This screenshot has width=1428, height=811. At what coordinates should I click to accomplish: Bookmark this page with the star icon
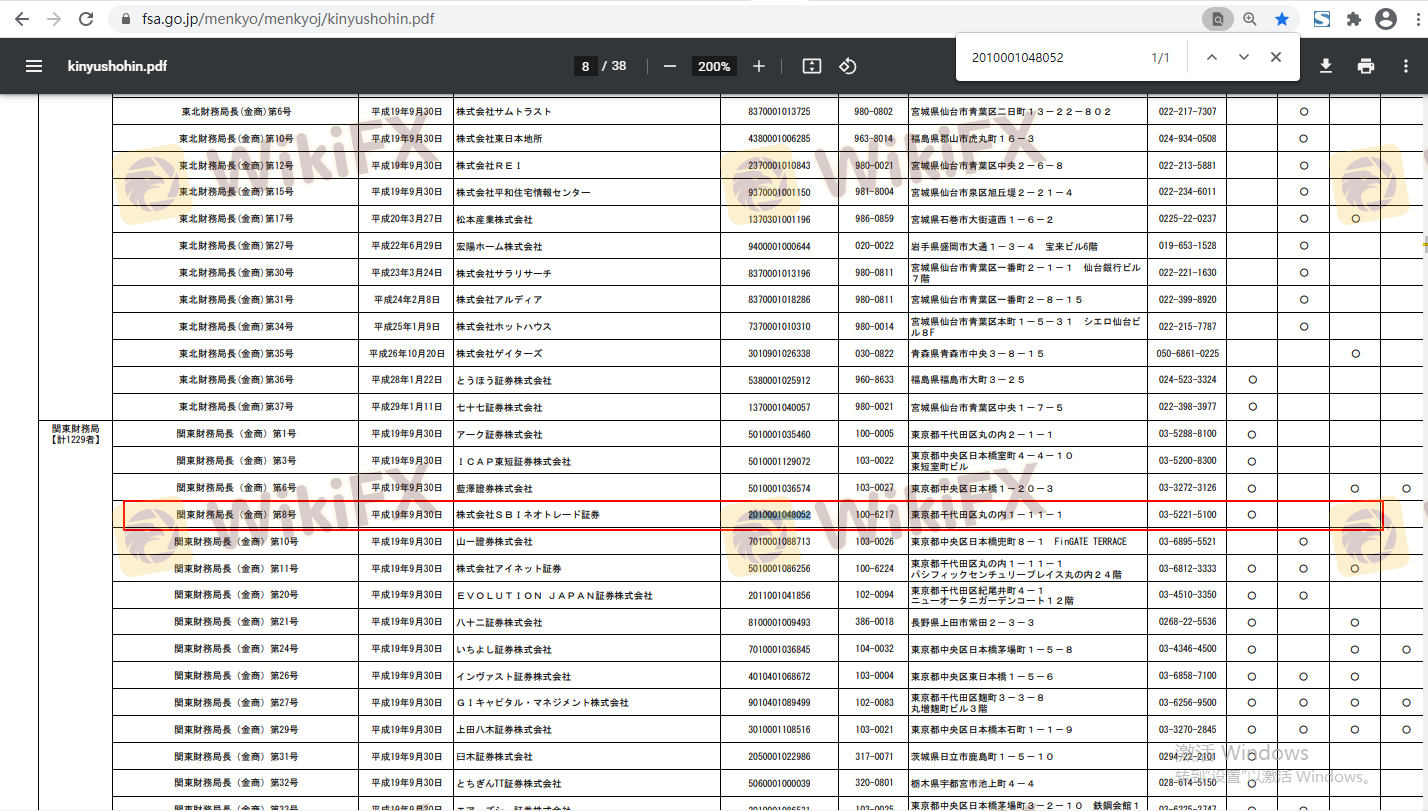coord(1282,19)
